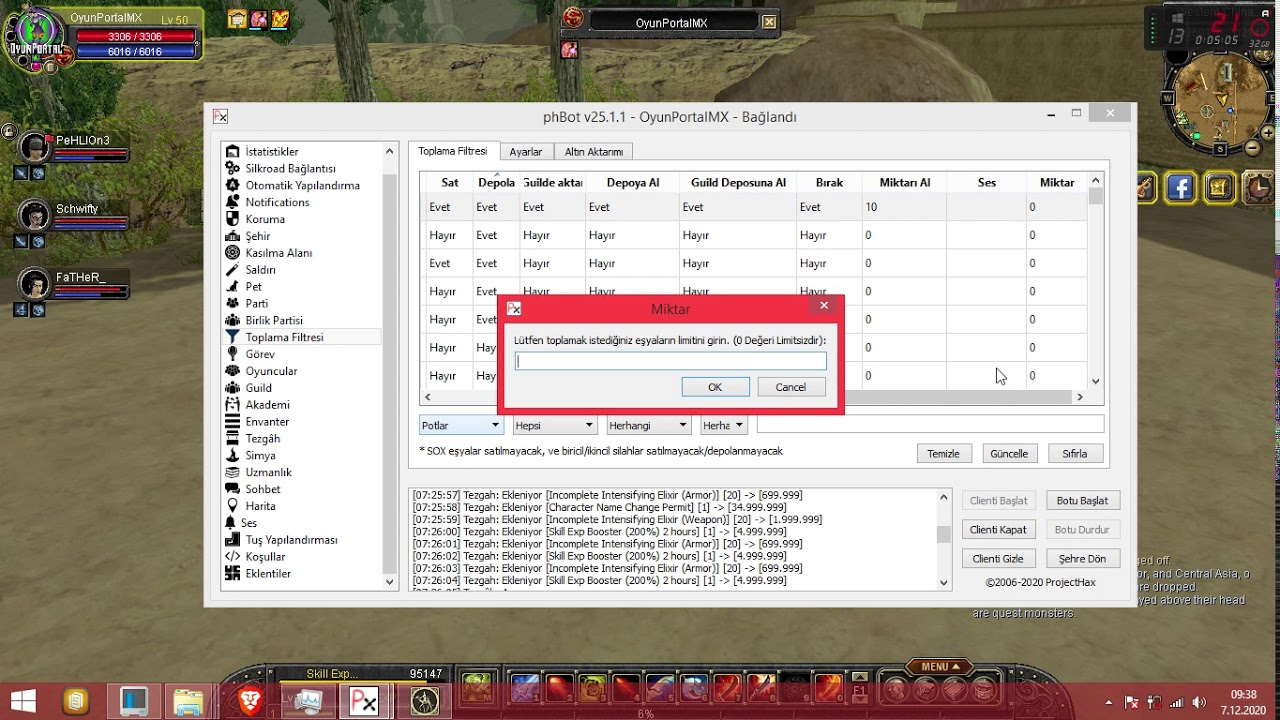
Task: Click the Güncelle button
Action: coord(1009,453)
